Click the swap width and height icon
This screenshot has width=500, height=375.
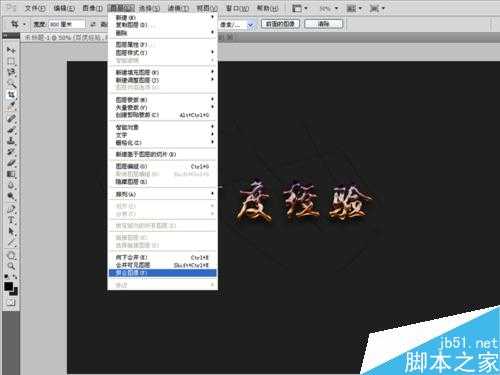coord(94,24)
